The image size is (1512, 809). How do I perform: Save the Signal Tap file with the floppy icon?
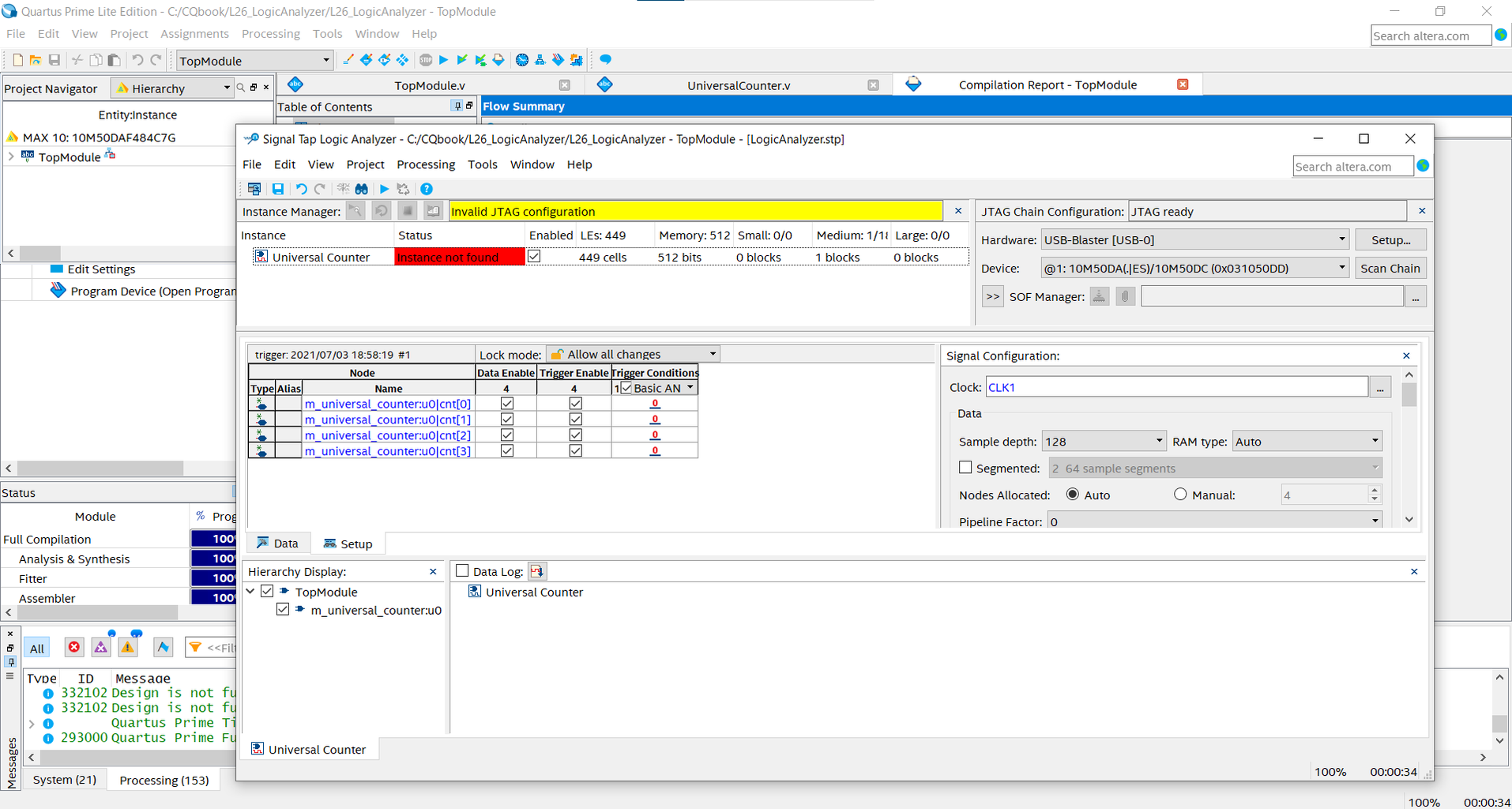[278, 189]
